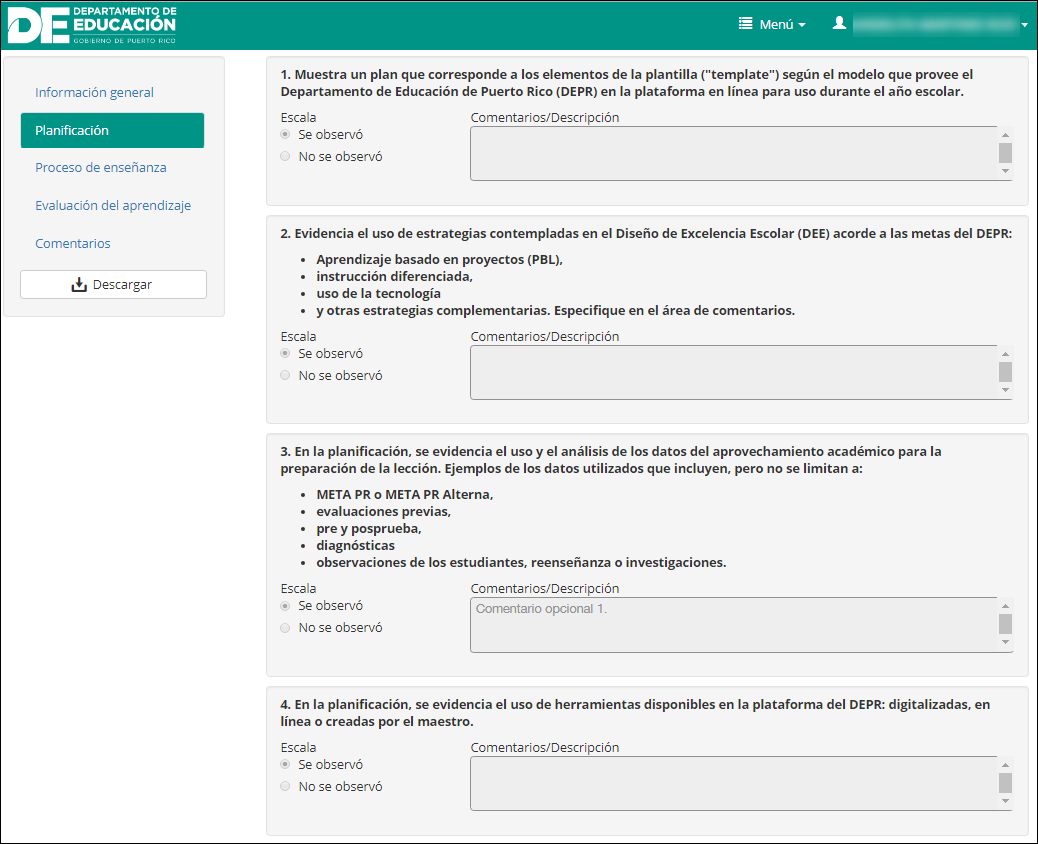Click the user profile icon in header

pyautogui.click(x=840, y=23)
